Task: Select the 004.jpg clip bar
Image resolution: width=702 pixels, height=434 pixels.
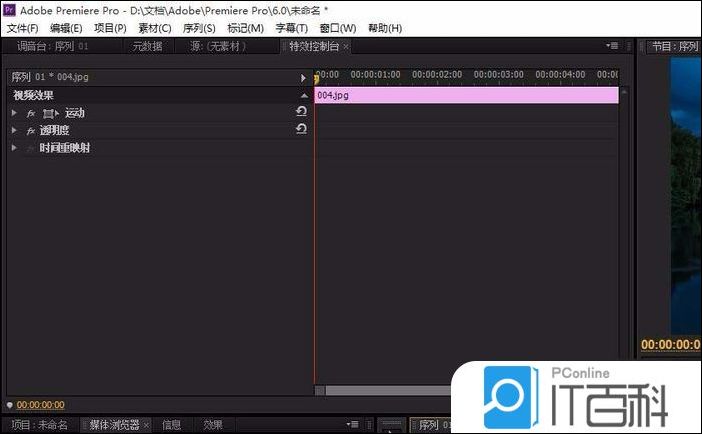Action: click(465, 95)
